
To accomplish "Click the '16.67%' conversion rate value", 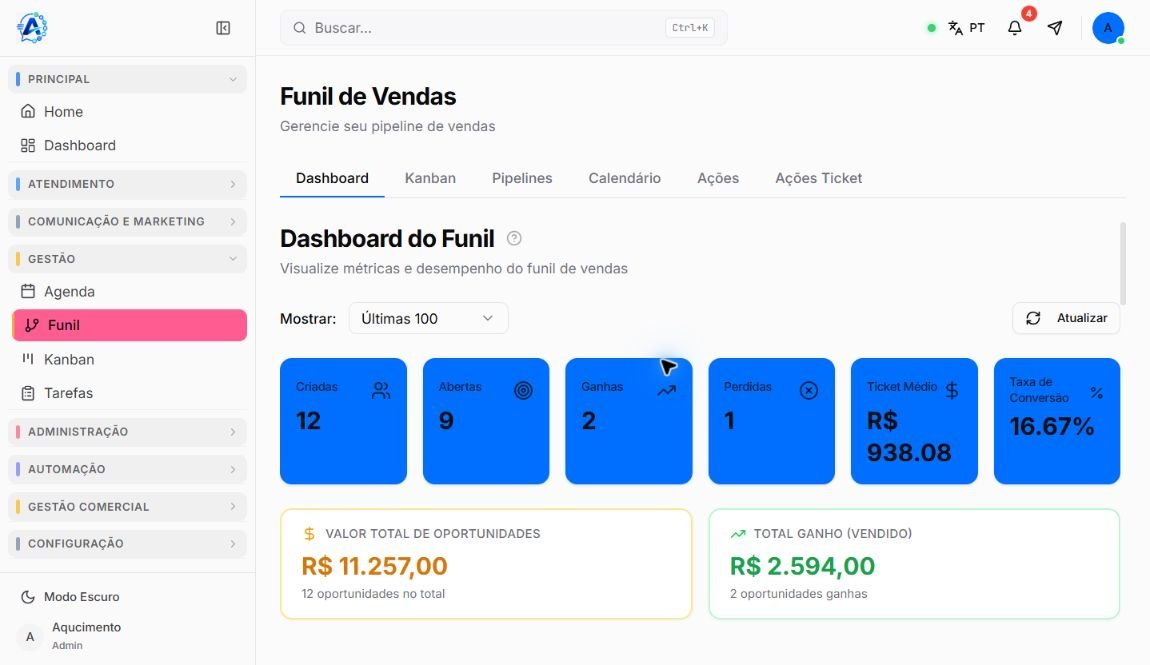I will pyautogui.click(x=1052, y=426).
